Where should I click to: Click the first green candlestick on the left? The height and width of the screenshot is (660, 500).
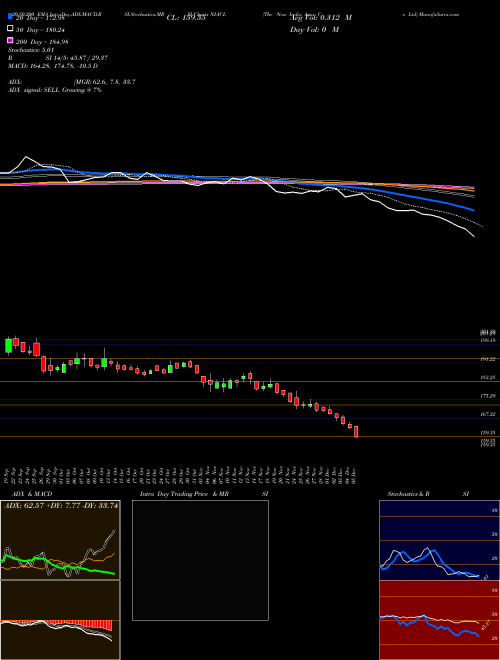tap(8, 345)
